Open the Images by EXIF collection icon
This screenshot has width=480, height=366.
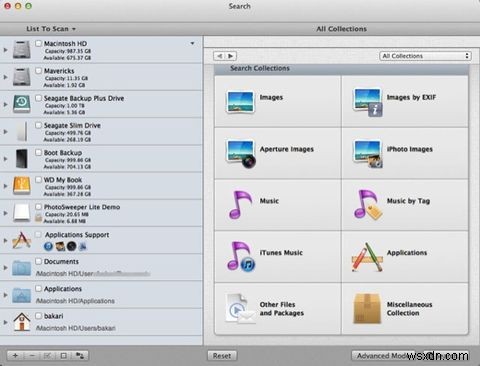367,102
